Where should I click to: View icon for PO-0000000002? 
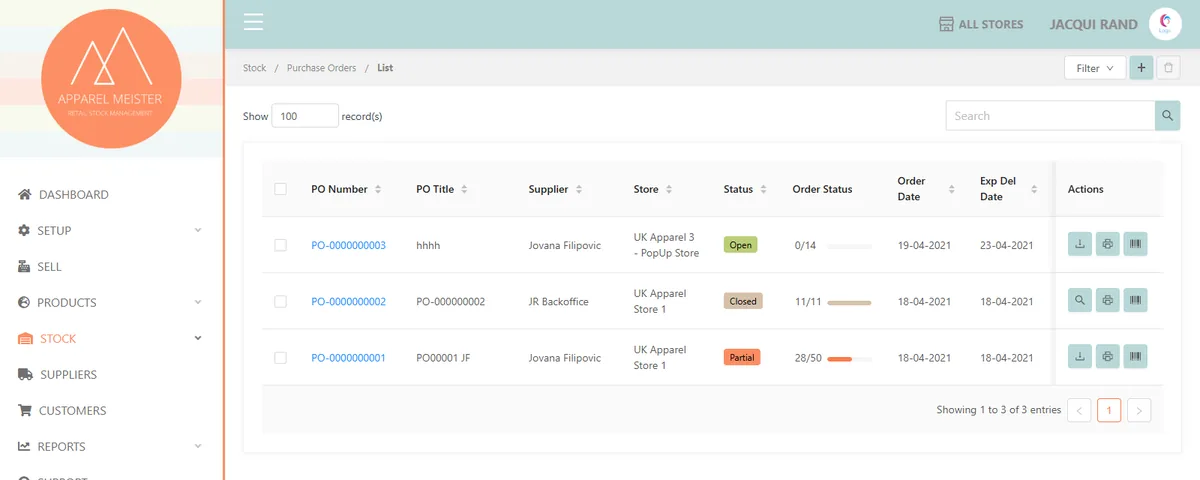click(1080, 301)
